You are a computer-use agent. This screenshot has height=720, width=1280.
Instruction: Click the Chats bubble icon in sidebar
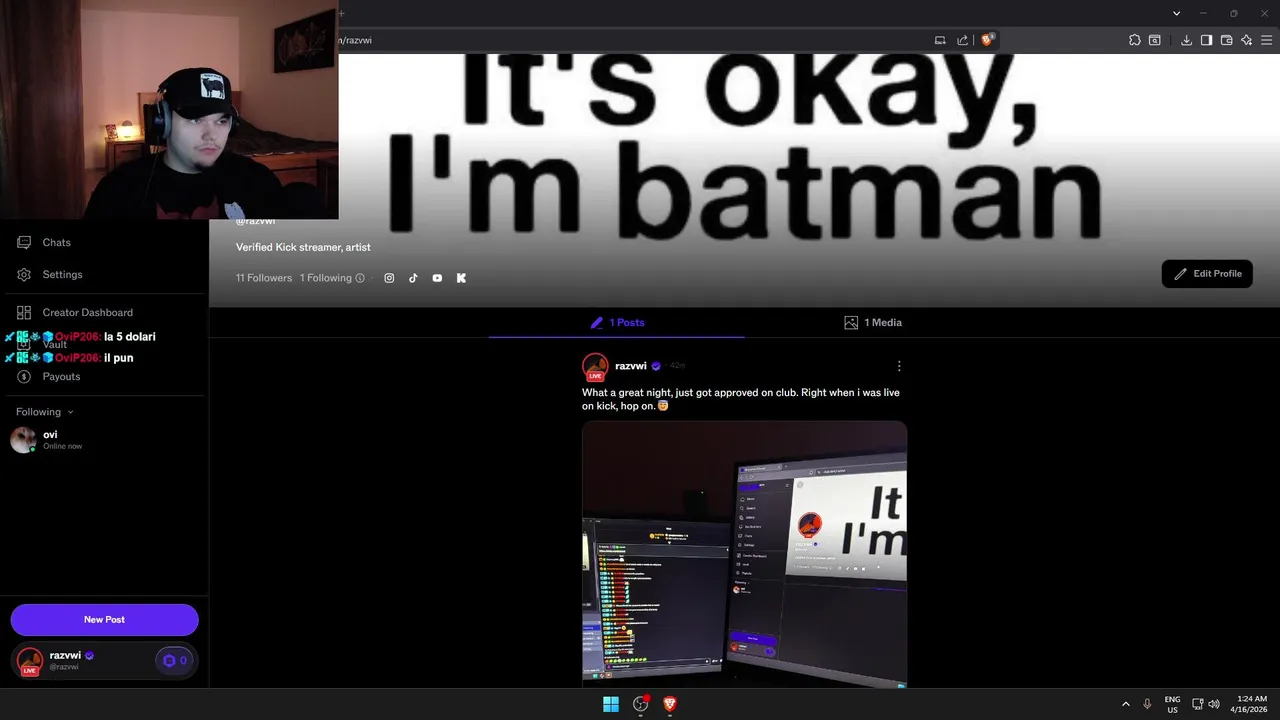click(x=24, y=242)
